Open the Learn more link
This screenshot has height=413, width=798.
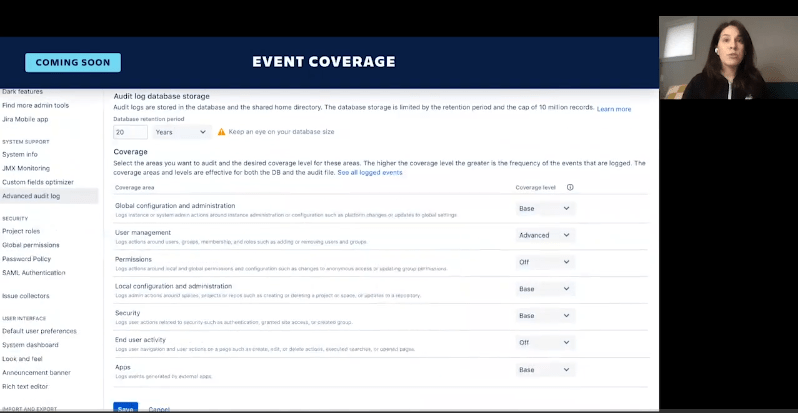click(614, 108)
